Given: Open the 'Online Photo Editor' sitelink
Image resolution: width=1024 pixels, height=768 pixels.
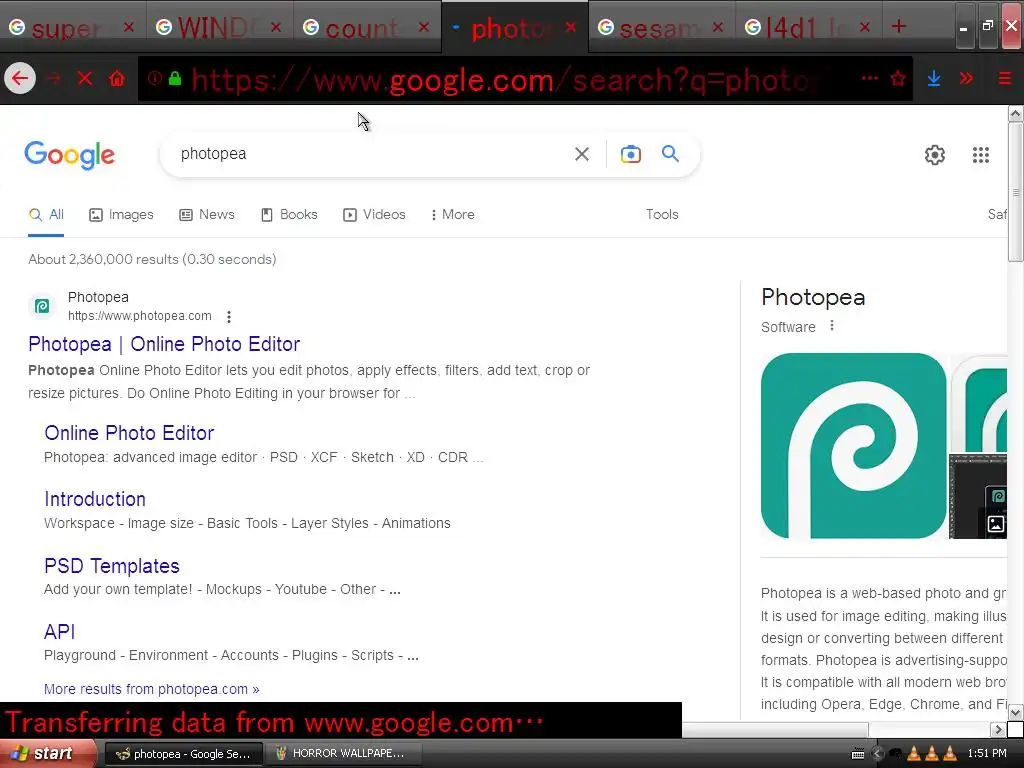Looking at the screenshot, I should click(x=129, y=433).
